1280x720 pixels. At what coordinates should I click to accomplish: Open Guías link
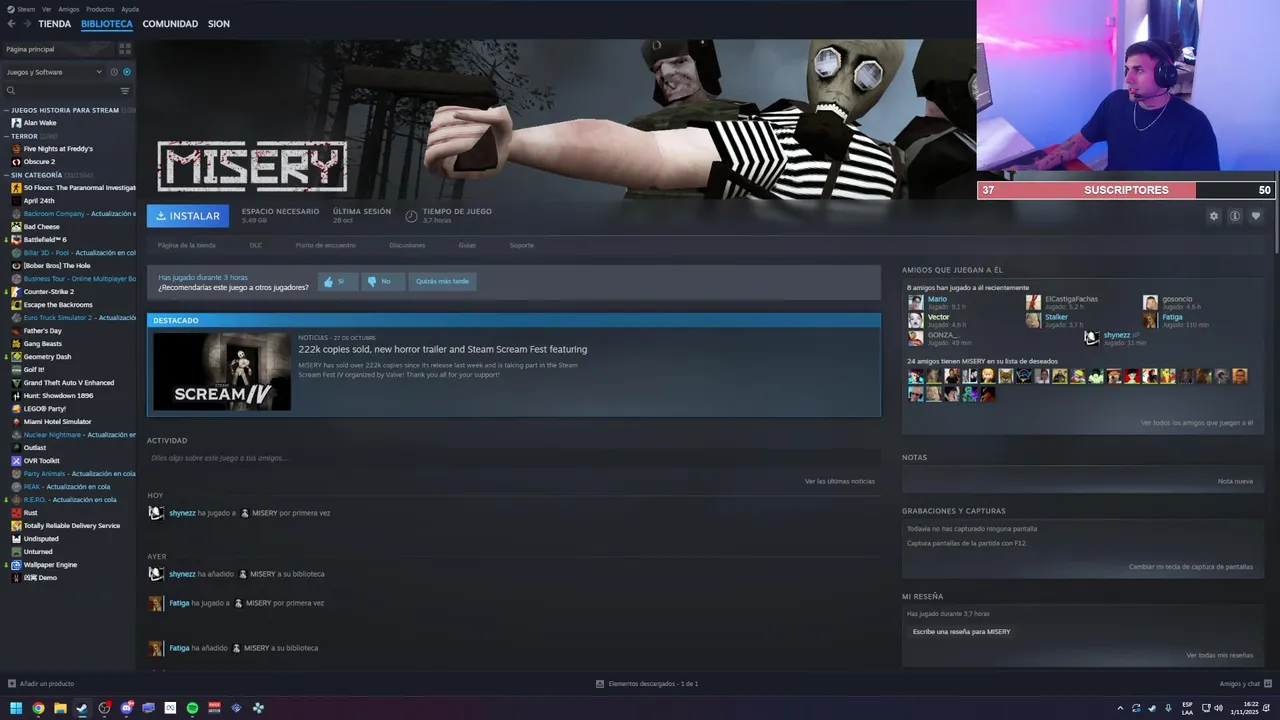pyautogui.click(x=467, y=245)
